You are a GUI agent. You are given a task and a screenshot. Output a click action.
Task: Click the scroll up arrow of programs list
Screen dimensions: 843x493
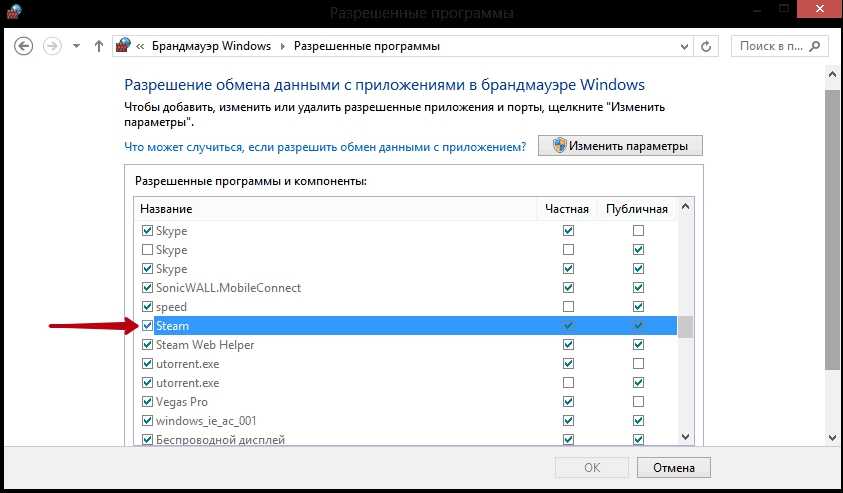pos(686,208)
